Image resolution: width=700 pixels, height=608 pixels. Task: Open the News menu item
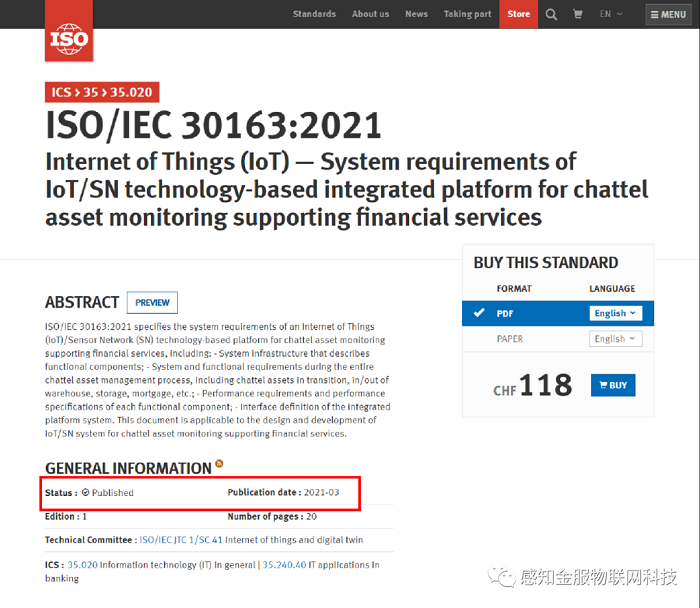[x=416, y=14]
